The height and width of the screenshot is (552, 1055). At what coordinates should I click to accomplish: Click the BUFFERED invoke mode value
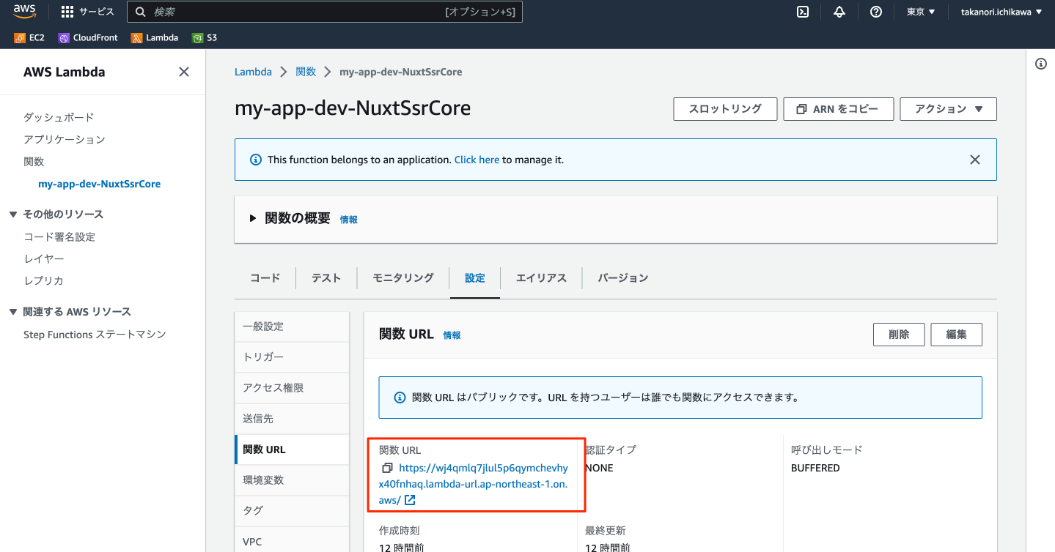point(815,468)
